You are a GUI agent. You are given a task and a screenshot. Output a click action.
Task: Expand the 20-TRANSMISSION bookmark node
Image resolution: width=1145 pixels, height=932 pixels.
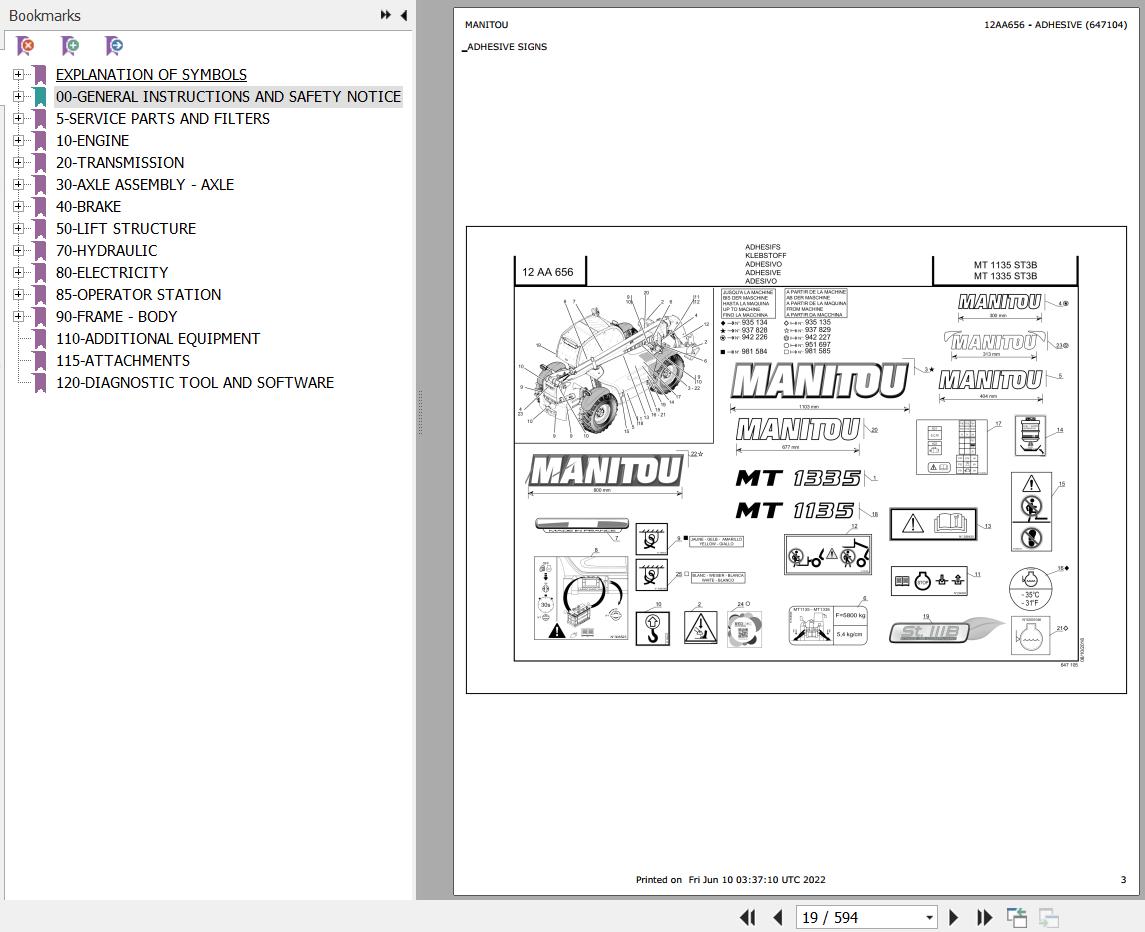[x=18, y=162]
